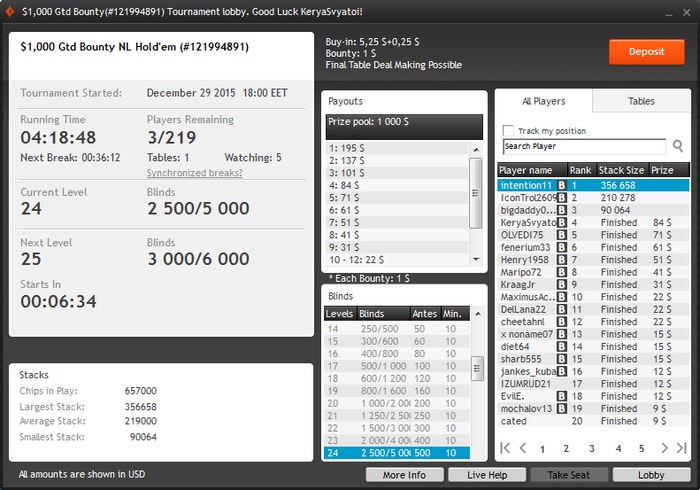Select blind level 14 row 250/500
700x490 pixels.
(397, 329)
